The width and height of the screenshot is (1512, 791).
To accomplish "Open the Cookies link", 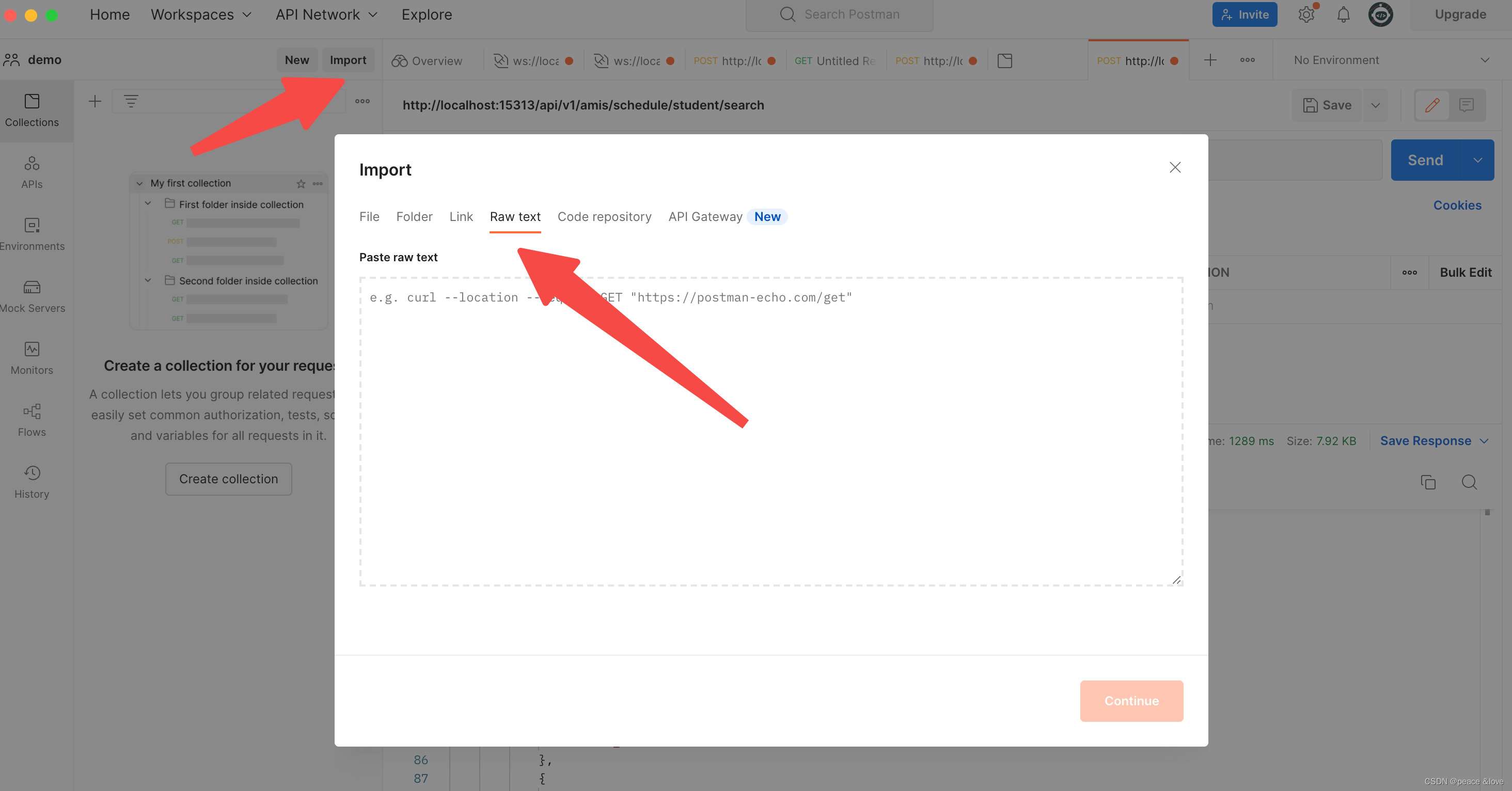I will 1457,205.
